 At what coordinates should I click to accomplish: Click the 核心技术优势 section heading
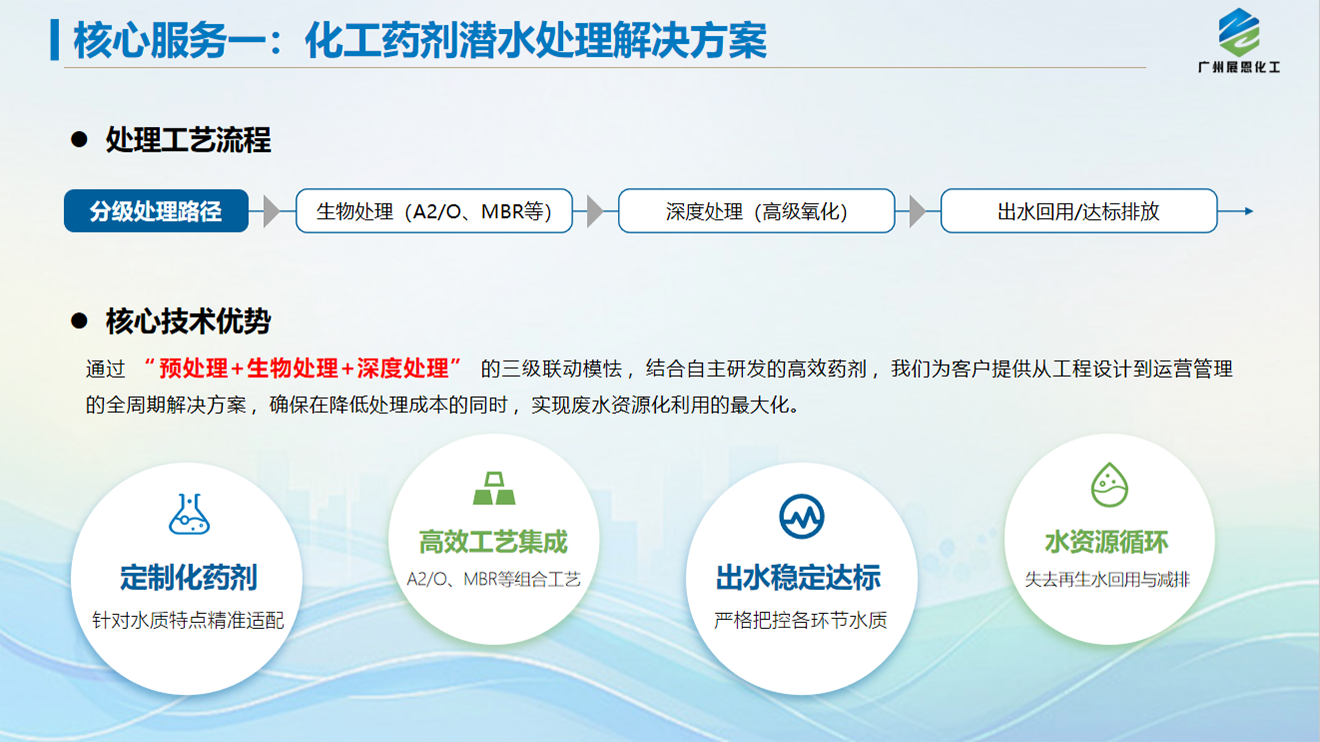pos(188,322)
